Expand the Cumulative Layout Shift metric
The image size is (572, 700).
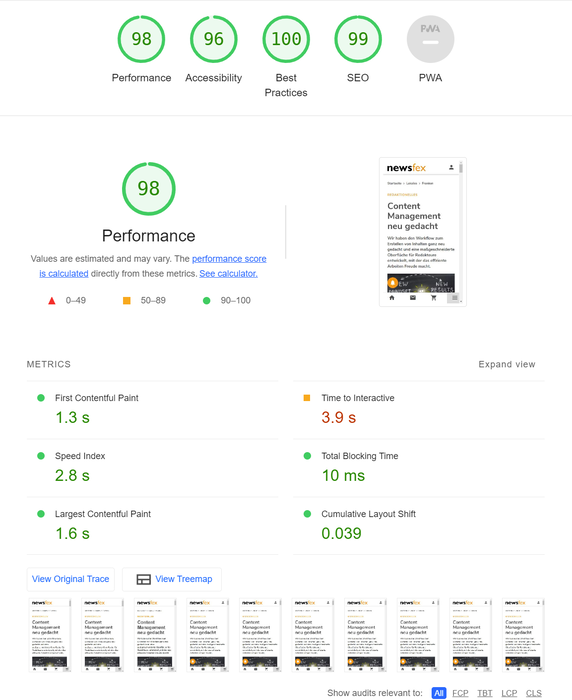[419, 525]
